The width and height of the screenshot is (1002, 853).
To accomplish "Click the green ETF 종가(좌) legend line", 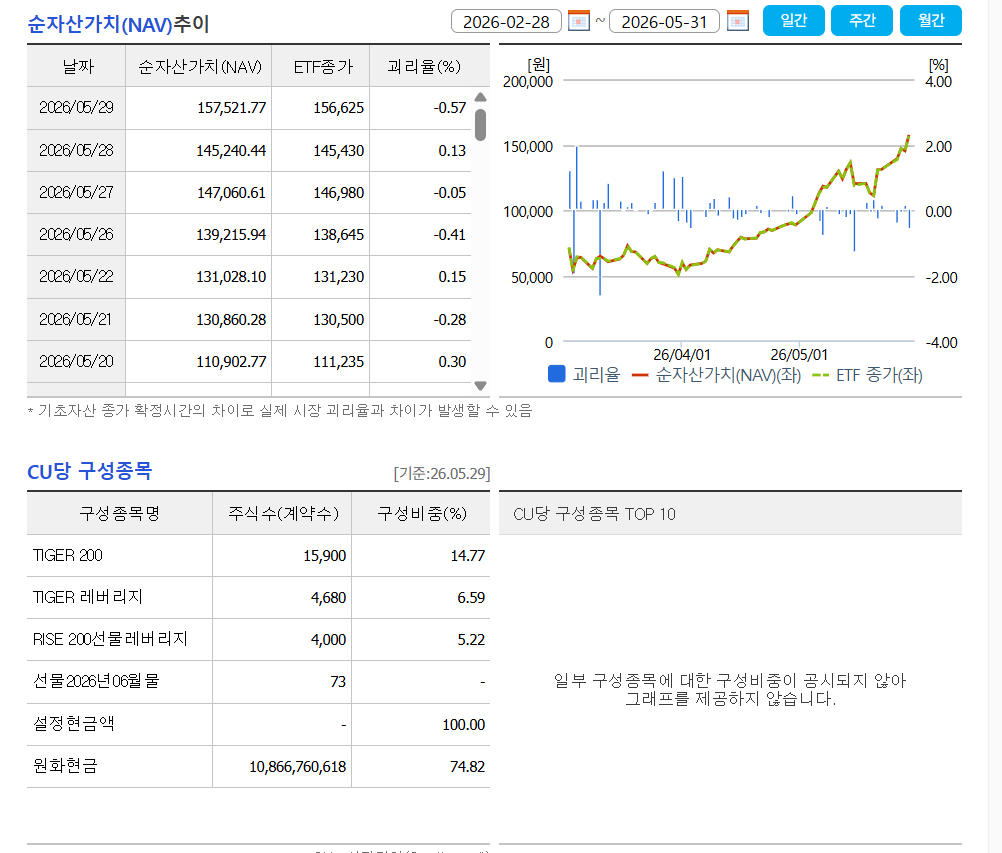I will (821, 375).
